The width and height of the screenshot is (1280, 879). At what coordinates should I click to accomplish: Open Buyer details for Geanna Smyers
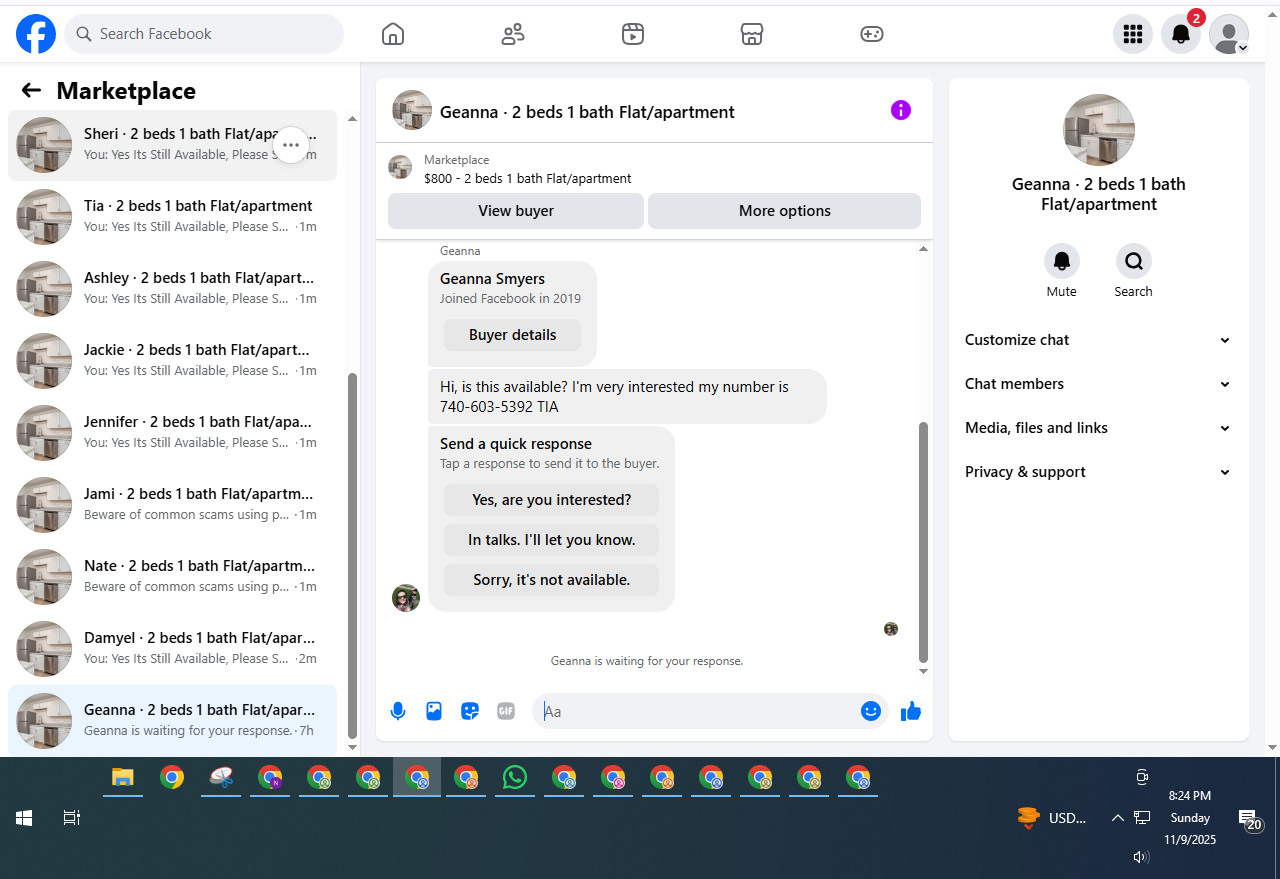(x=512, y=335)
